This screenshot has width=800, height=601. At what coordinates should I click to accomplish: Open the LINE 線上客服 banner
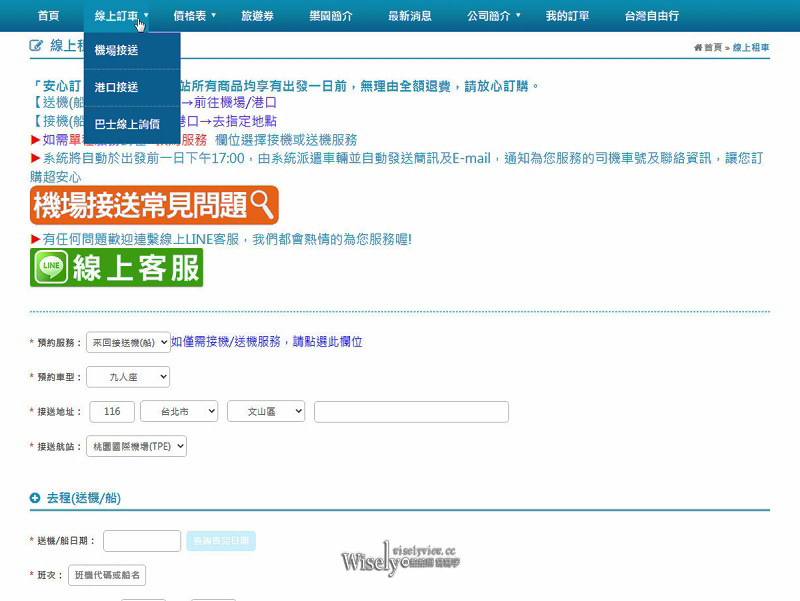point(116,267)
